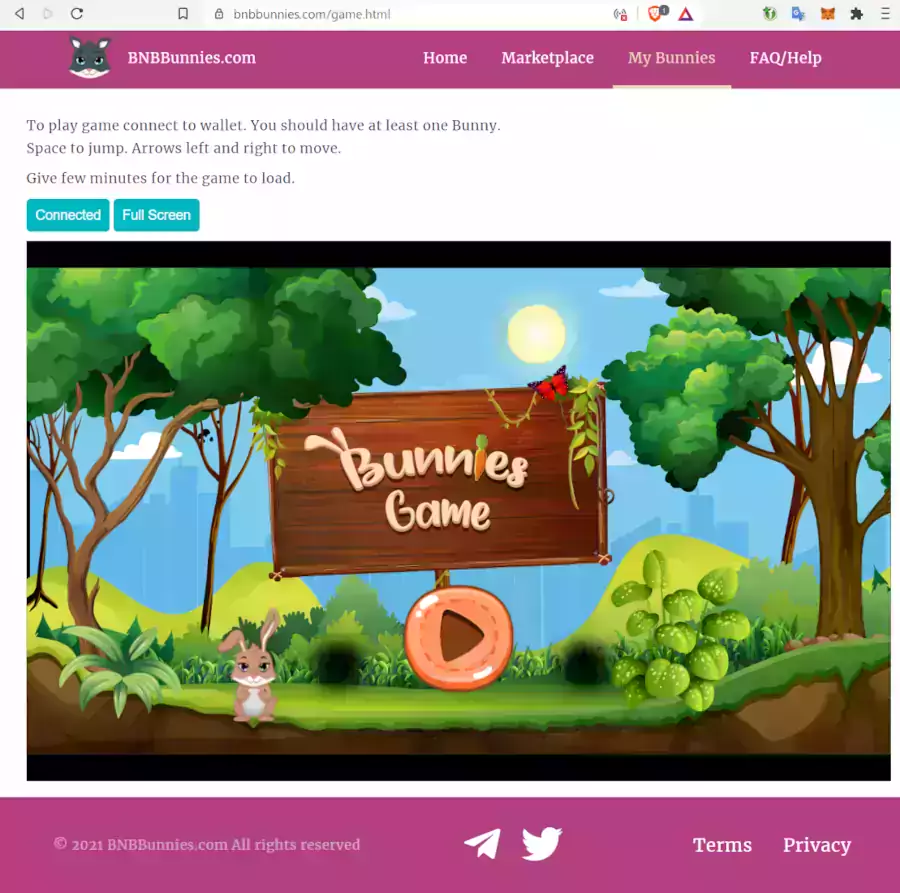Screen dimensions: 900x893
Task: Open the extensions puzzle piece menu
Action: click(x=856, y=14)
